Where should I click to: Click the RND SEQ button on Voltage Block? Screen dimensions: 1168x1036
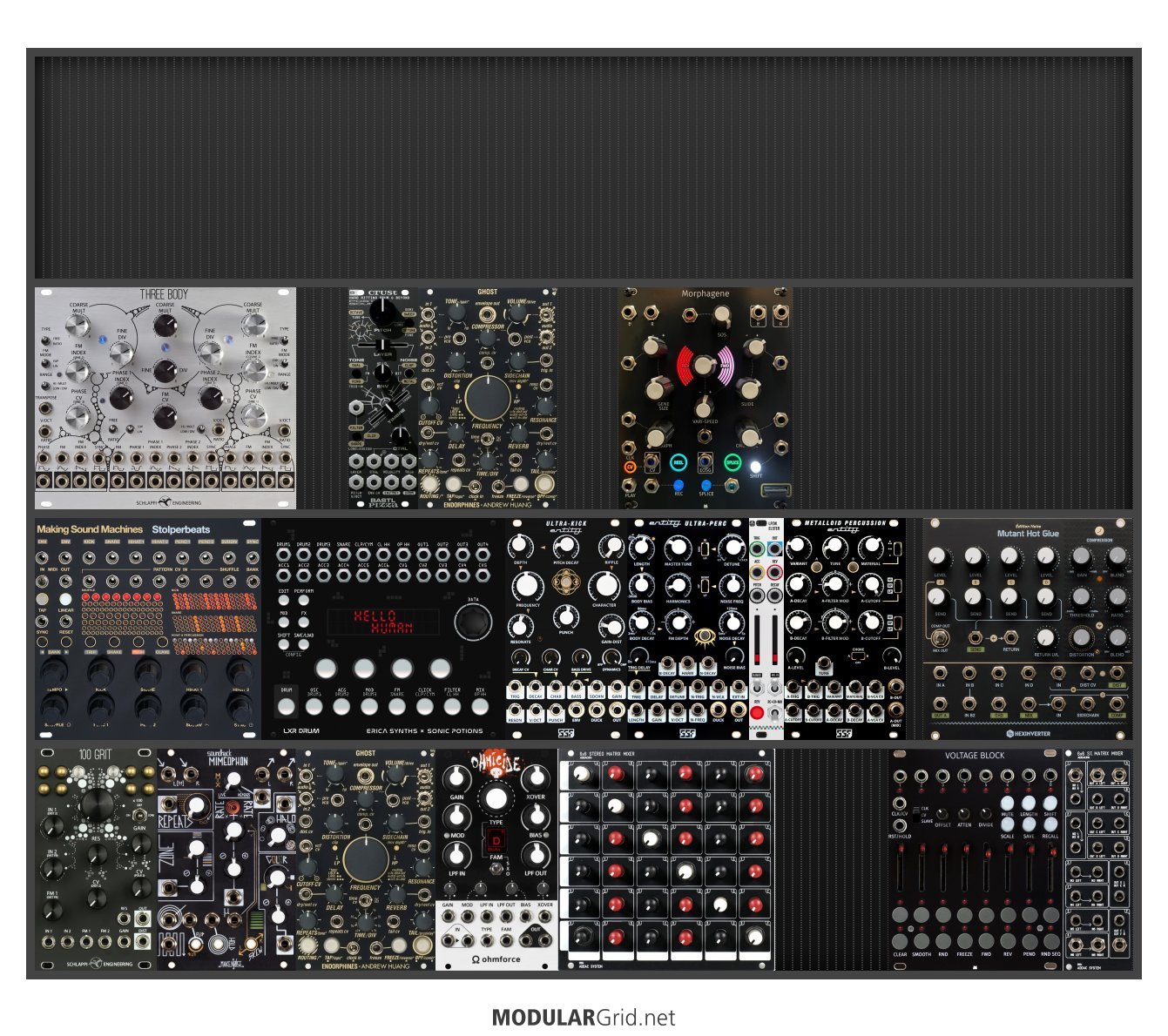pos(1050,941)
